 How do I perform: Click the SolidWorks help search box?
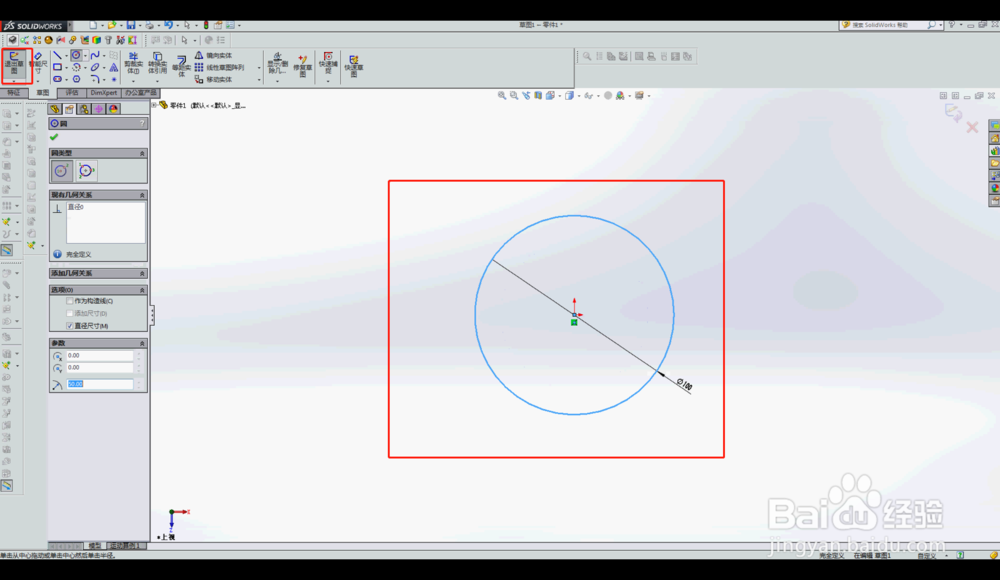click(889, 25)
